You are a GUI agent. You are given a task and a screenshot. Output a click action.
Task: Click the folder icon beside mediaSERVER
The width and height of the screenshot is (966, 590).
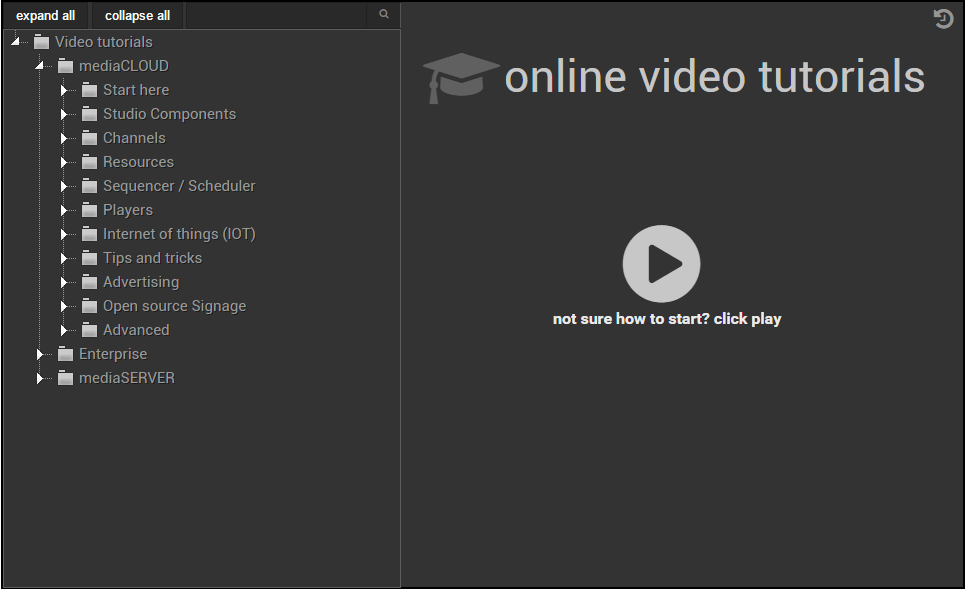[64, 377]
